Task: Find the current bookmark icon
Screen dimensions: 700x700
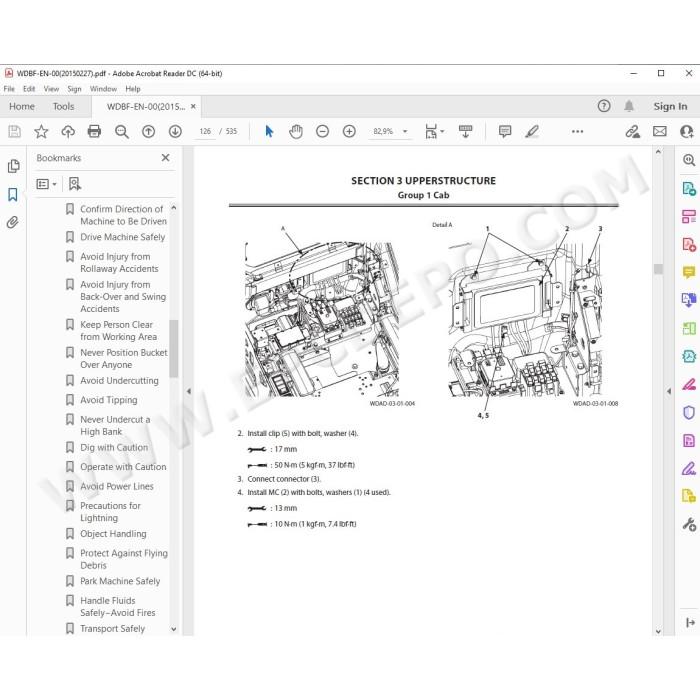Action: click(x=75, y=184)
